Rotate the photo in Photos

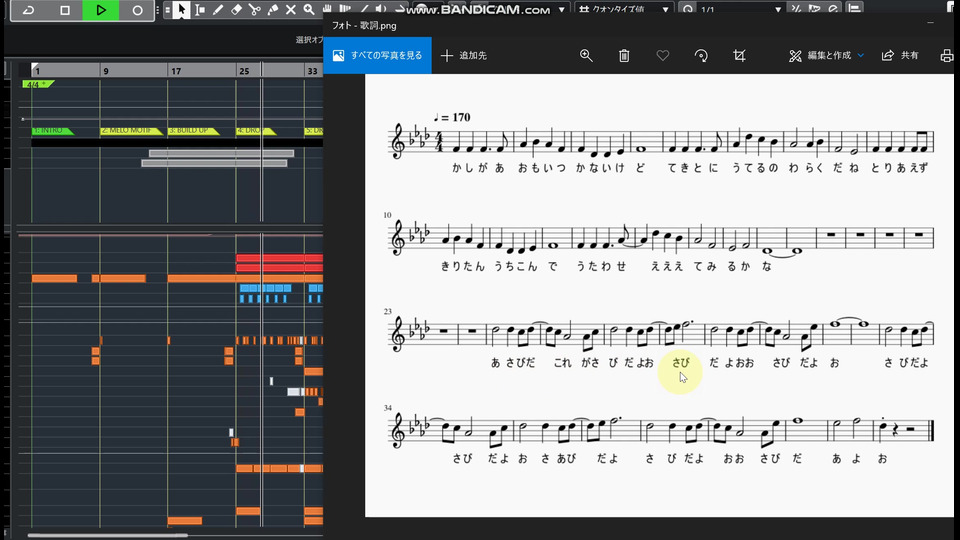(x=701, y=56)
